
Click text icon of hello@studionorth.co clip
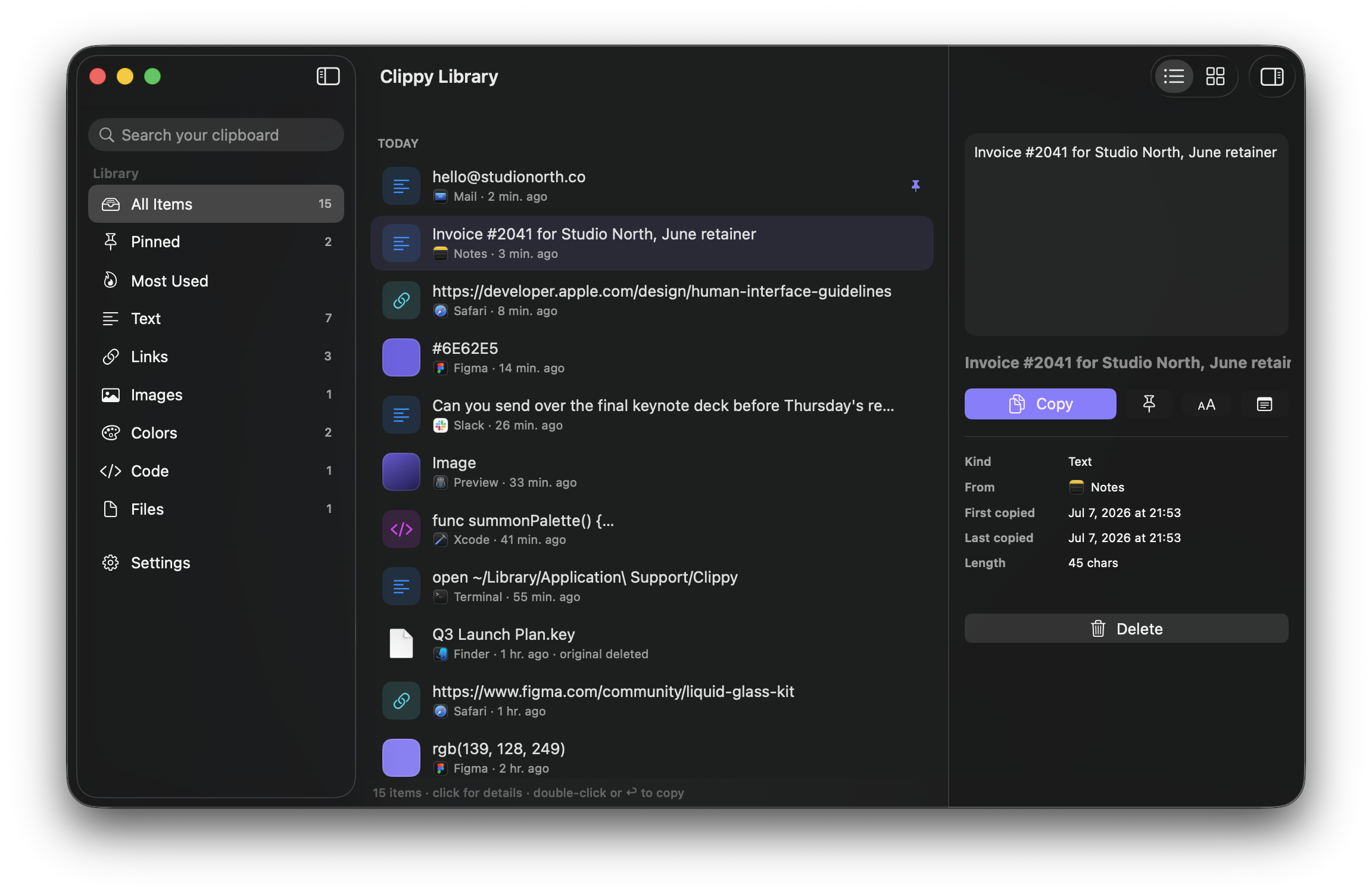[401, 186]
